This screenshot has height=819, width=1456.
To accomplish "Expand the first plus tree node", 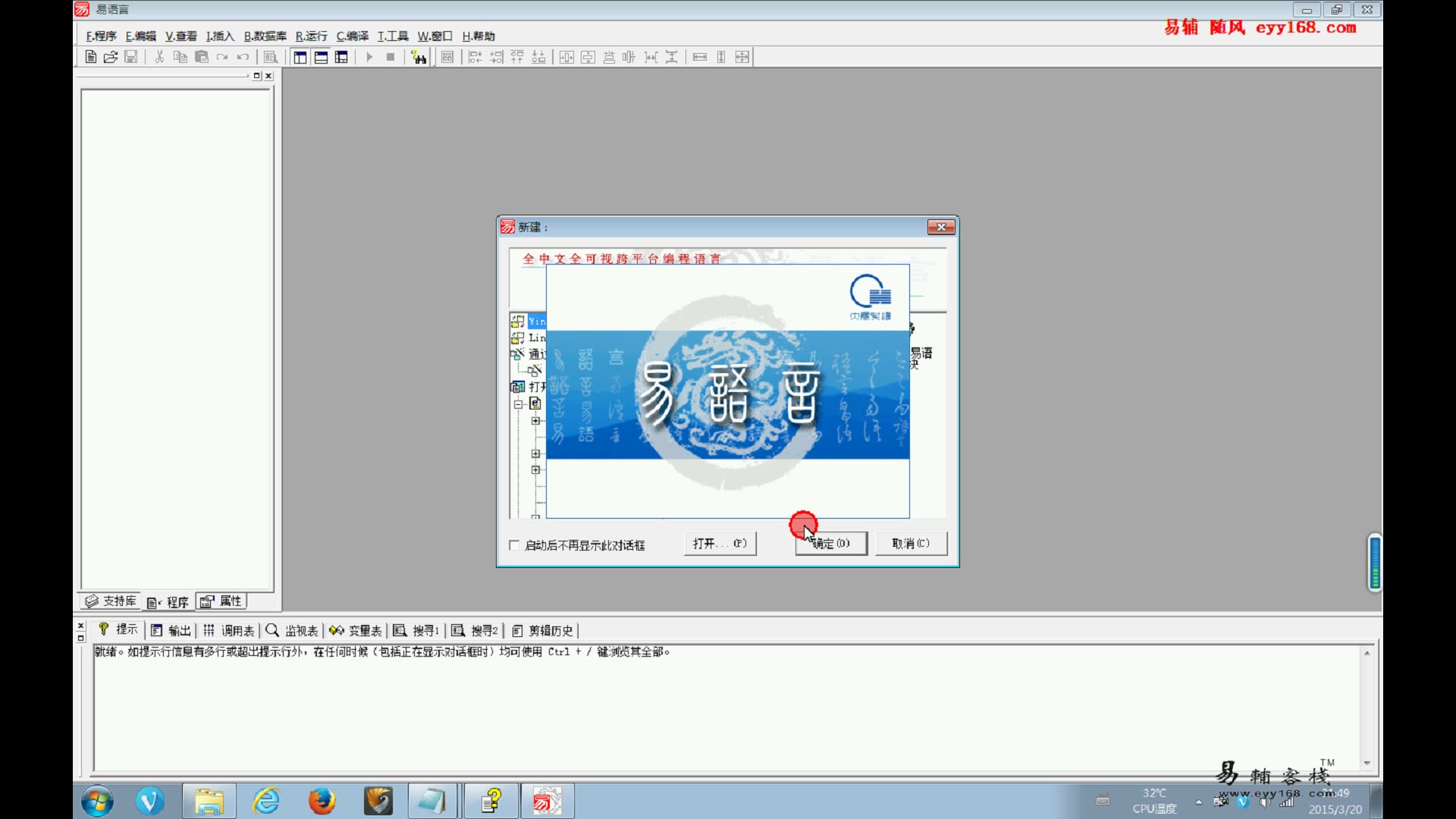I will coord(535,421).
